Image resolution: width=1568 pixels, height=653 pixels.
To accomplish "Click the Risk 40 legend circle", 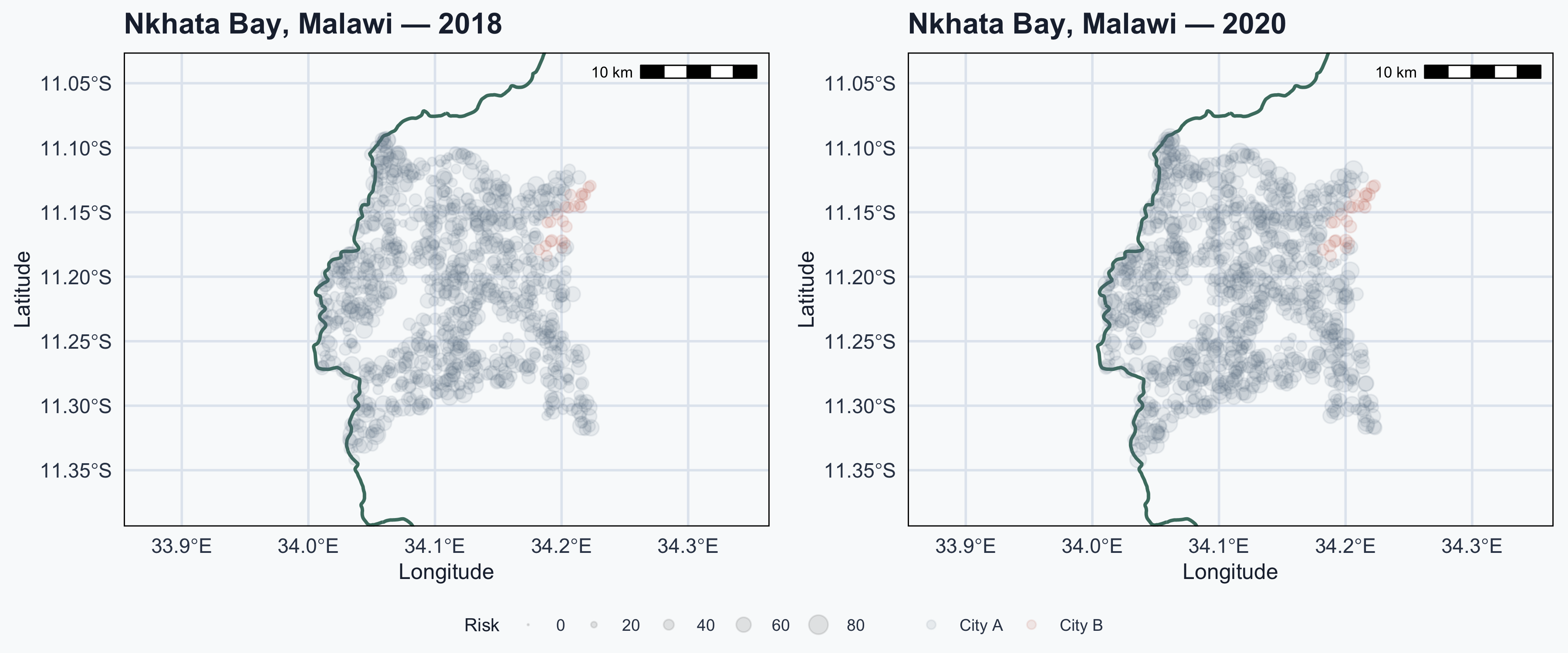I will (669, 625).
